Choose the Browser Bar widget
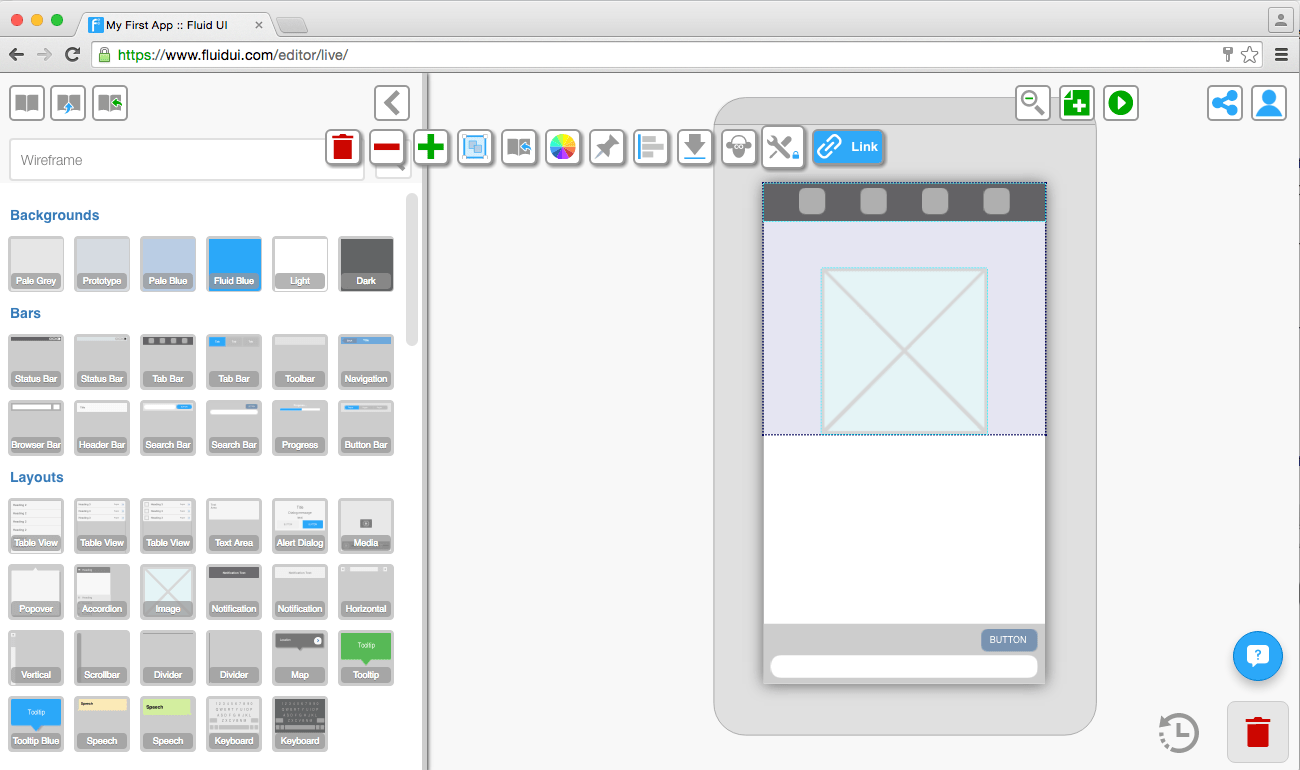Image resolution: width=1300 pixels, height=770 pixels. coord(36,428)
